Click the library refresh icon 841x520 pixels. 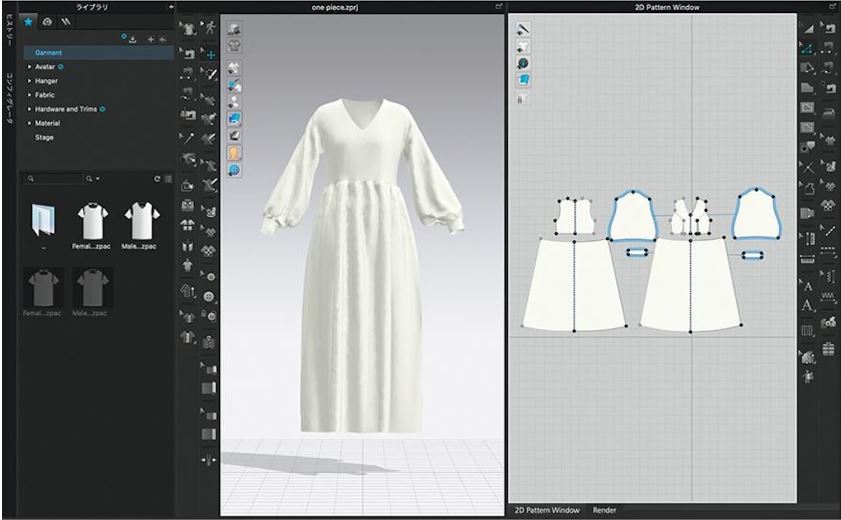coord(156,178)
